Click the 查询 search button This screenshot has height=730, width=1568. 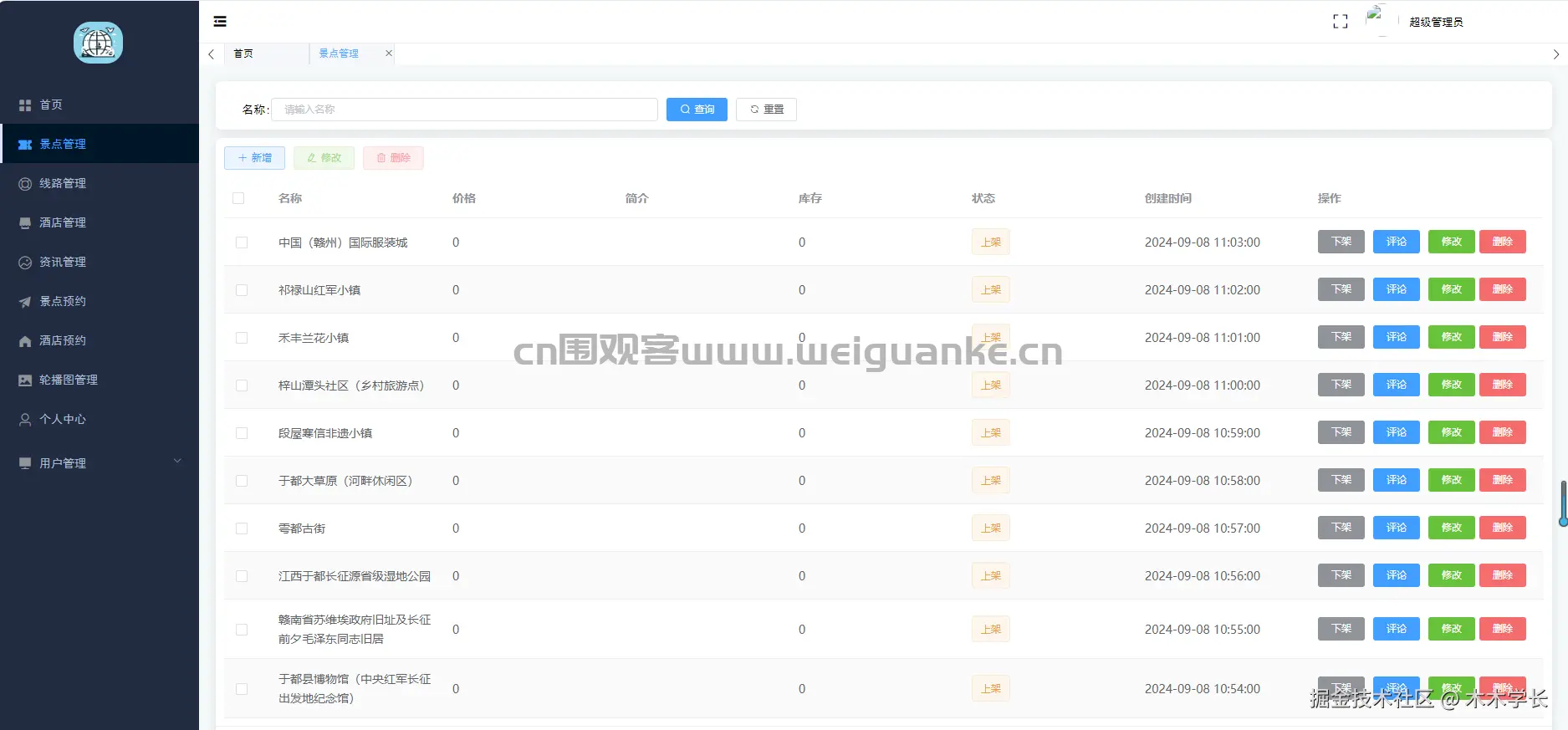click(697, 110)
